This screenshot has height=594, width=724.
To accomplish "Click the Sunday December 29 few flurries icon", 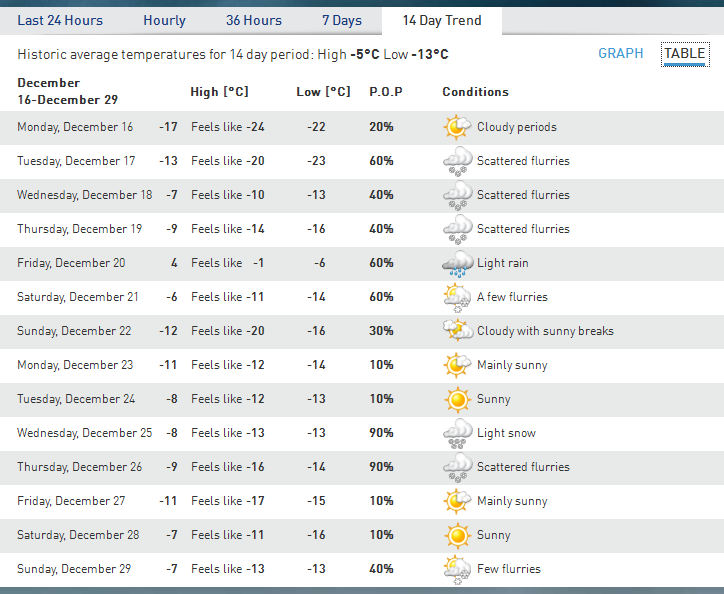I will [x=457, y=569].
